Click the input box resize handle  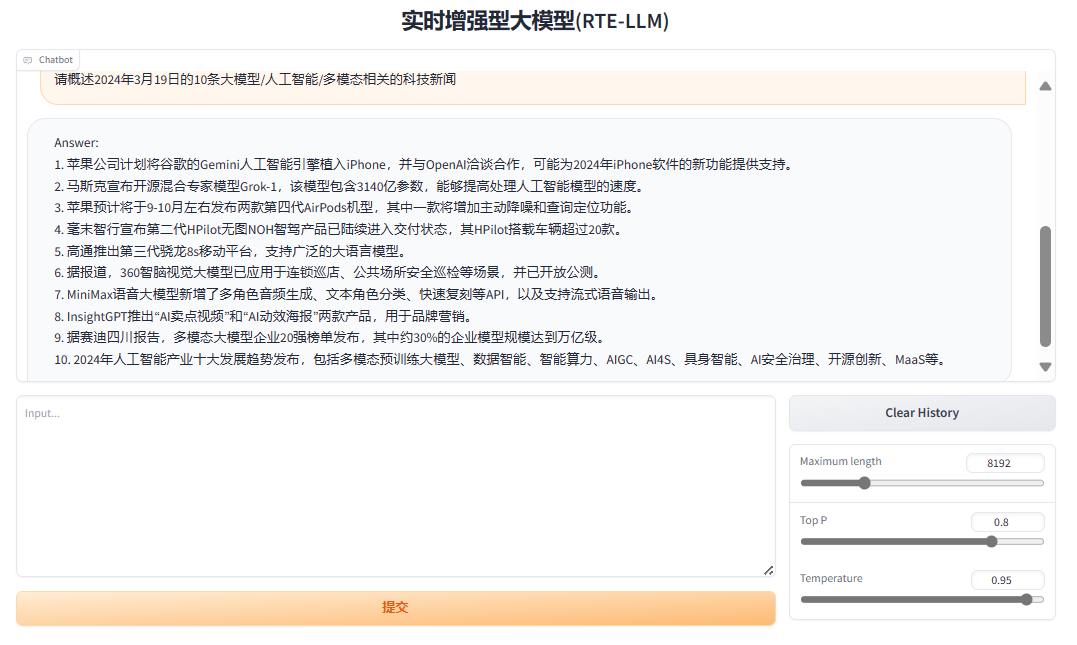point(768,570)
